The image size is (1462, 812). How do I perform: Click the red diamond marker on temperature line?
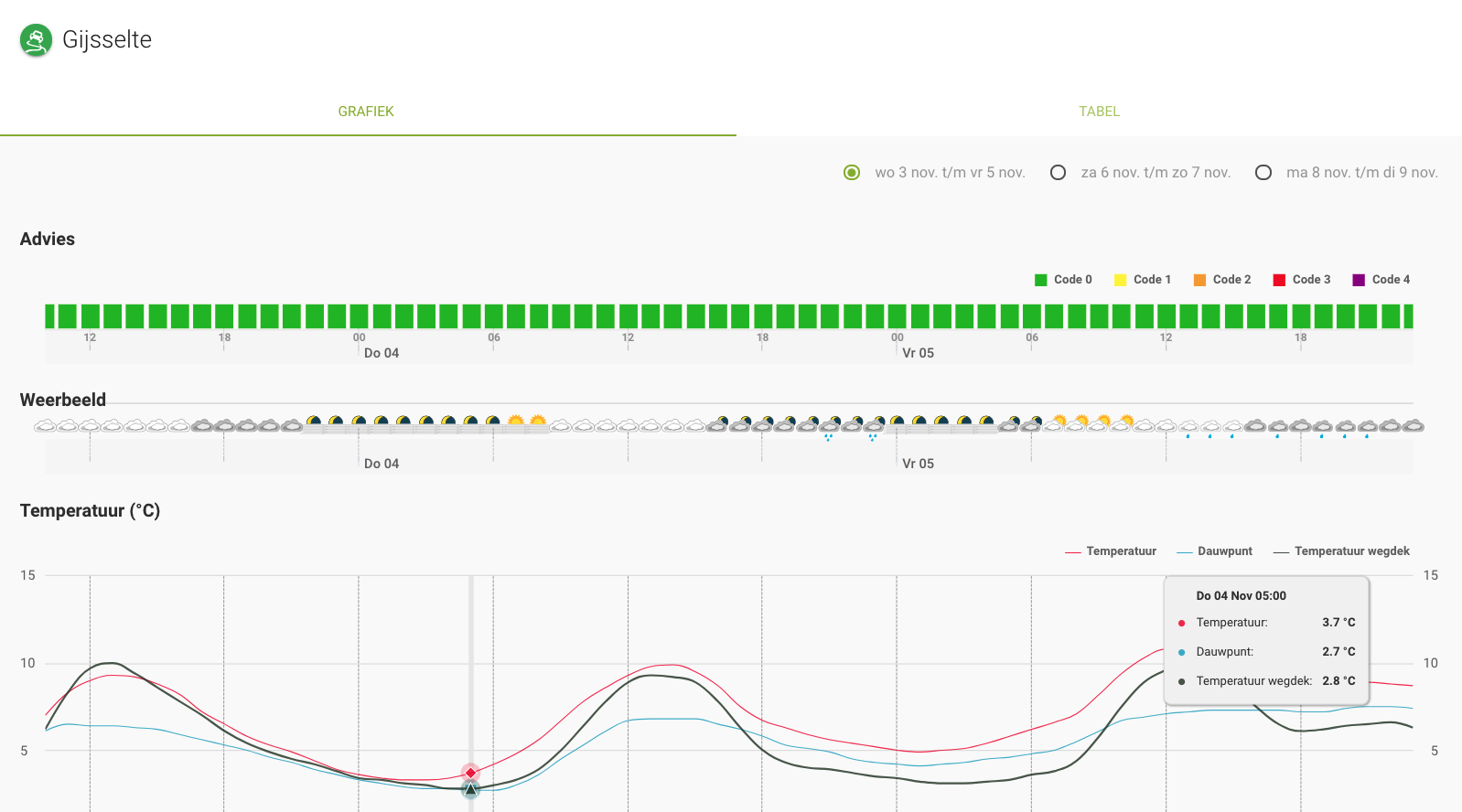470,773
